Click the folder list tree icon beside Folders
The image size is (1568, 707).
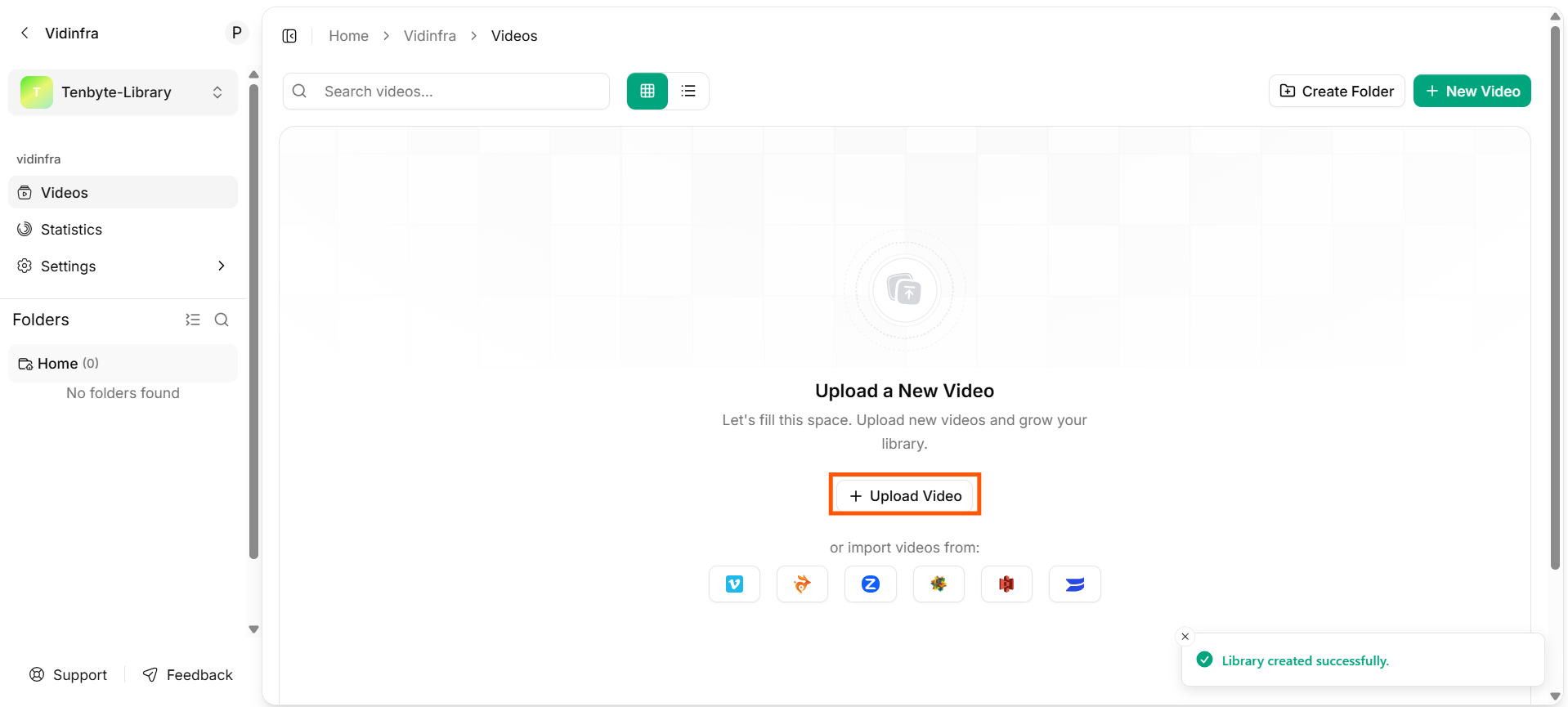click(193, 320)
